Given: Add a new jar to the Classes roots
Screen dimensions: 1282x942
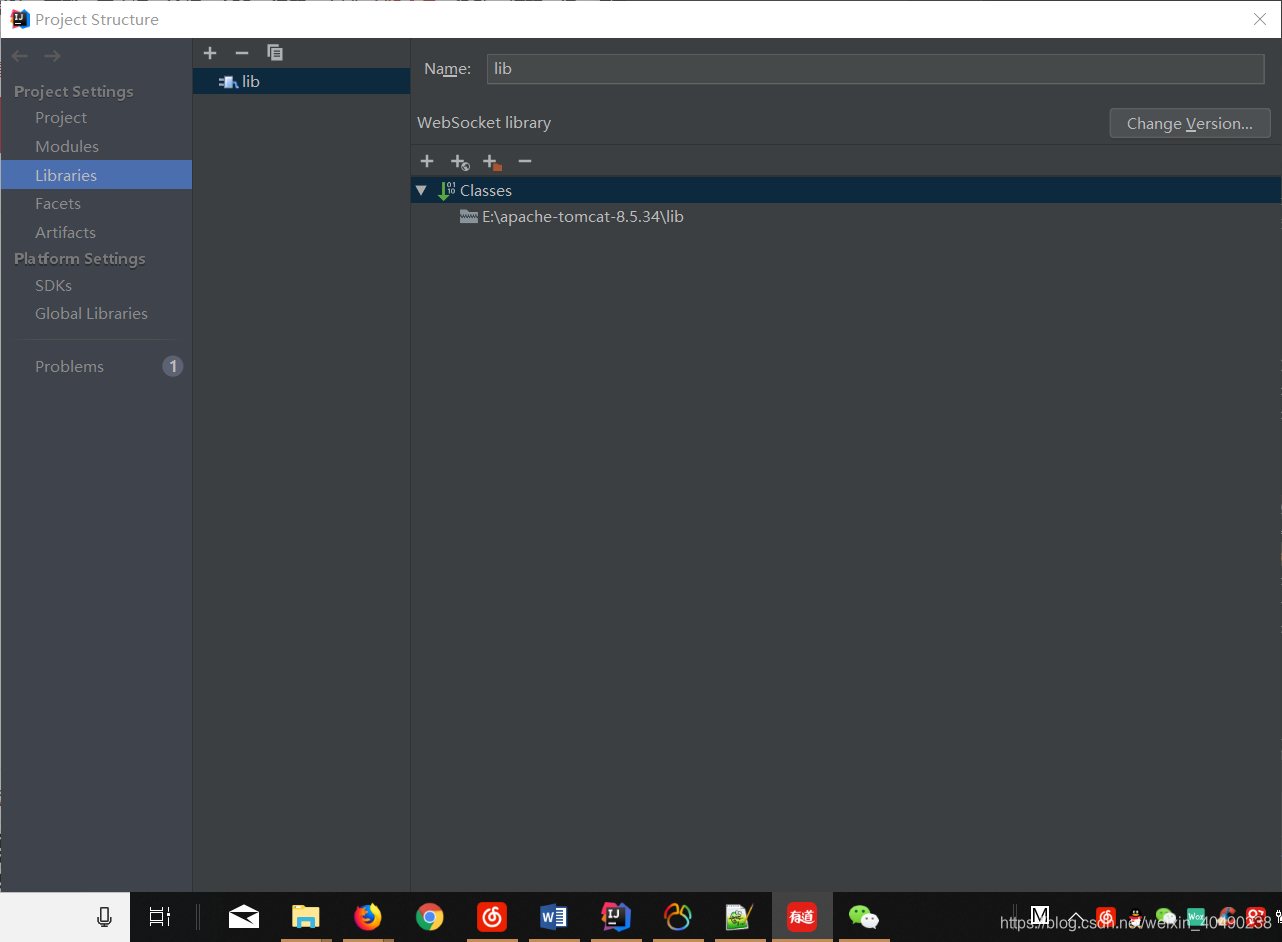Looking at the screenshot, I should (427, 161).
